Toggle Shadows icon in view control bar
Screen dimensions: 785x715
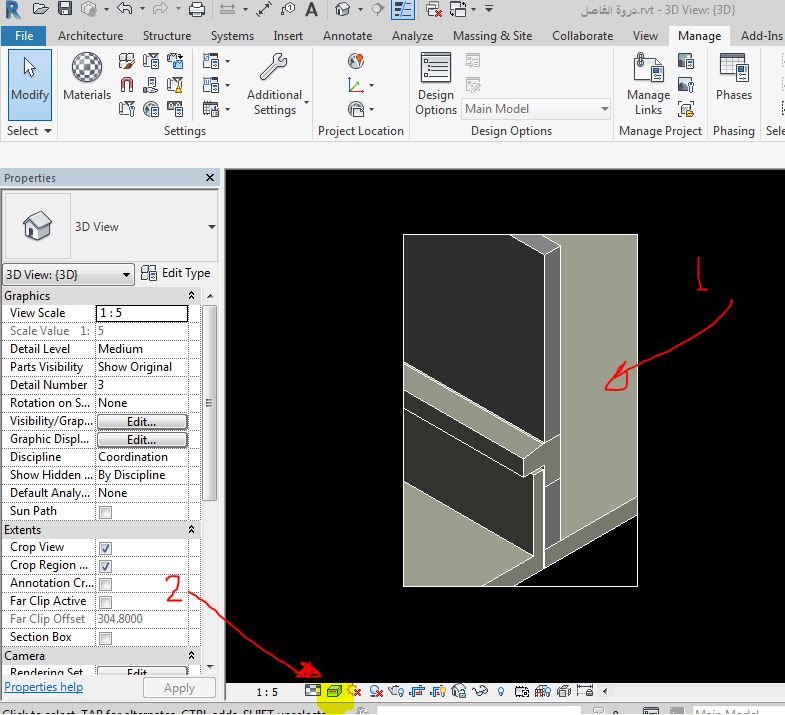click(376, 691)
